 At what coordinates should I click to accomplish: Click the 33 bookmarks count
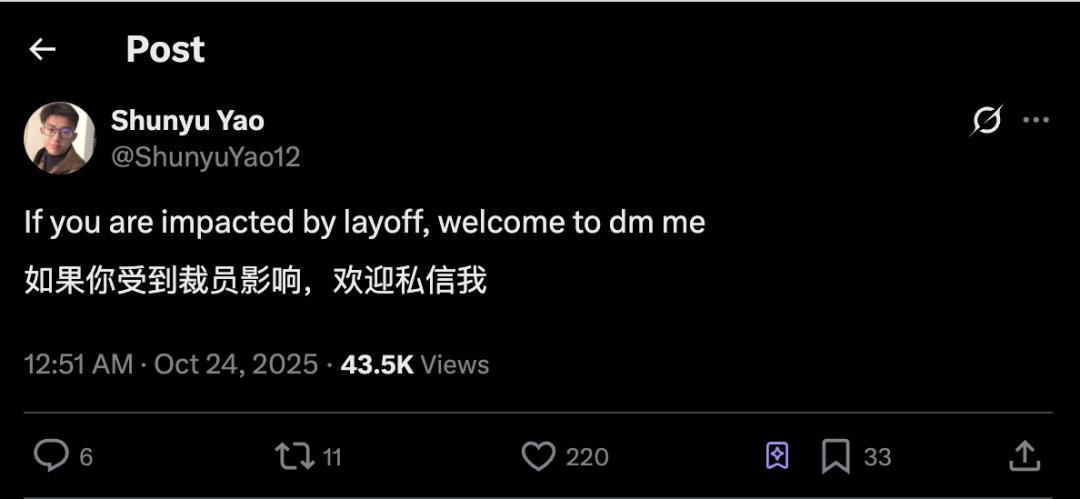tap(878, 457)
